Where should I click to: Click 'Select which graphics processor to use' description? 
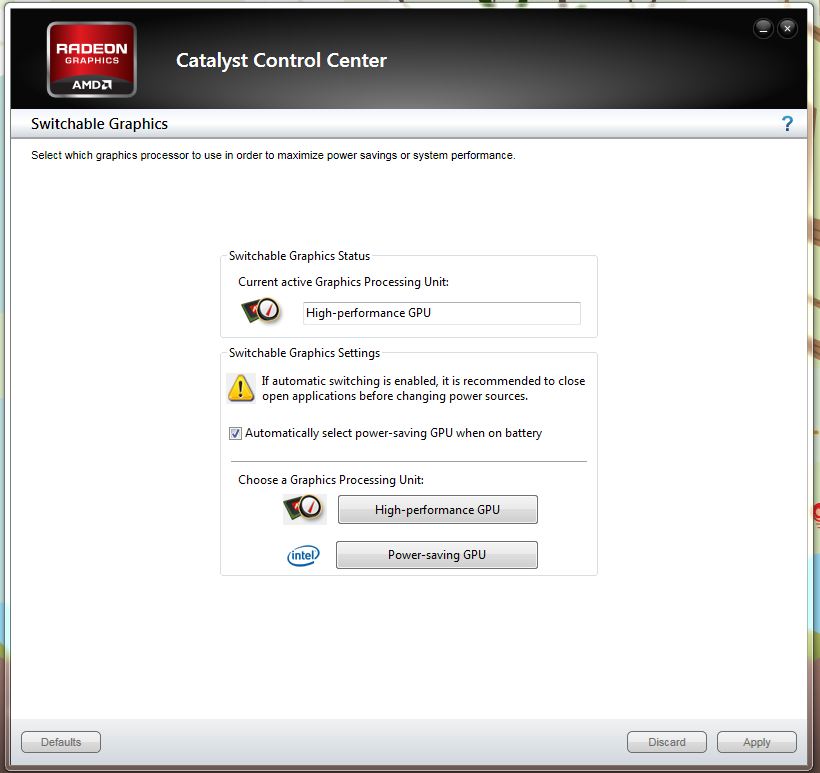click(273, 155)
